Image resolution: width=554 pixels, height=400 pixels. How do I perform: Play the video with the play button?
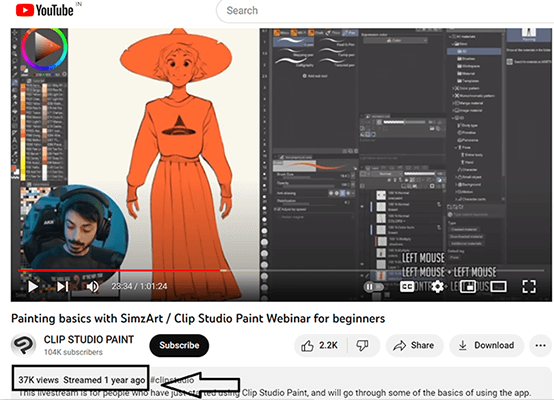tap(33, 287)
